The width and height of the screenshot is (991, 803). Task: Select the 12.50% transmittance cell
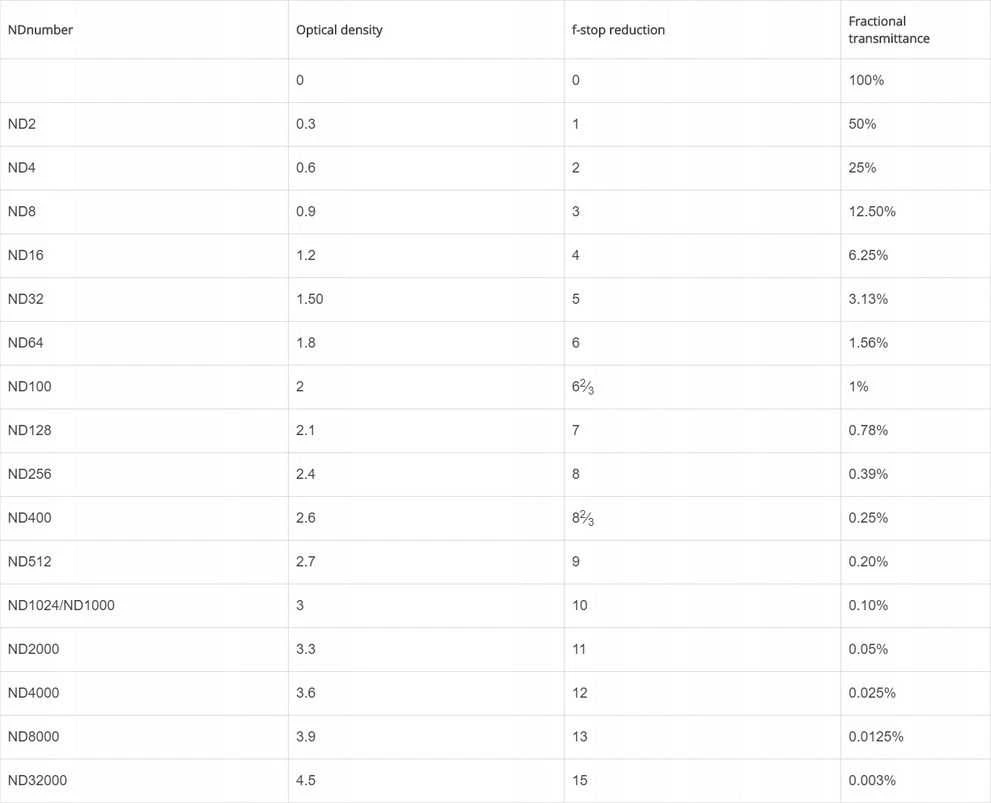point(872,211)
